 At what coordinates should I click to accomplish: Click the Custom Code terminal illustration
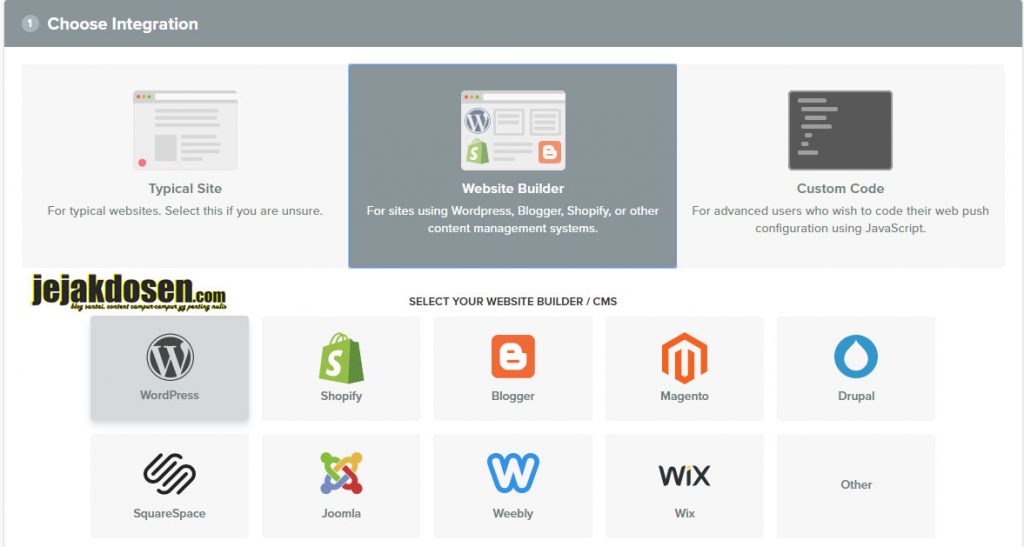pyautogui.click(x=840, y=130)
